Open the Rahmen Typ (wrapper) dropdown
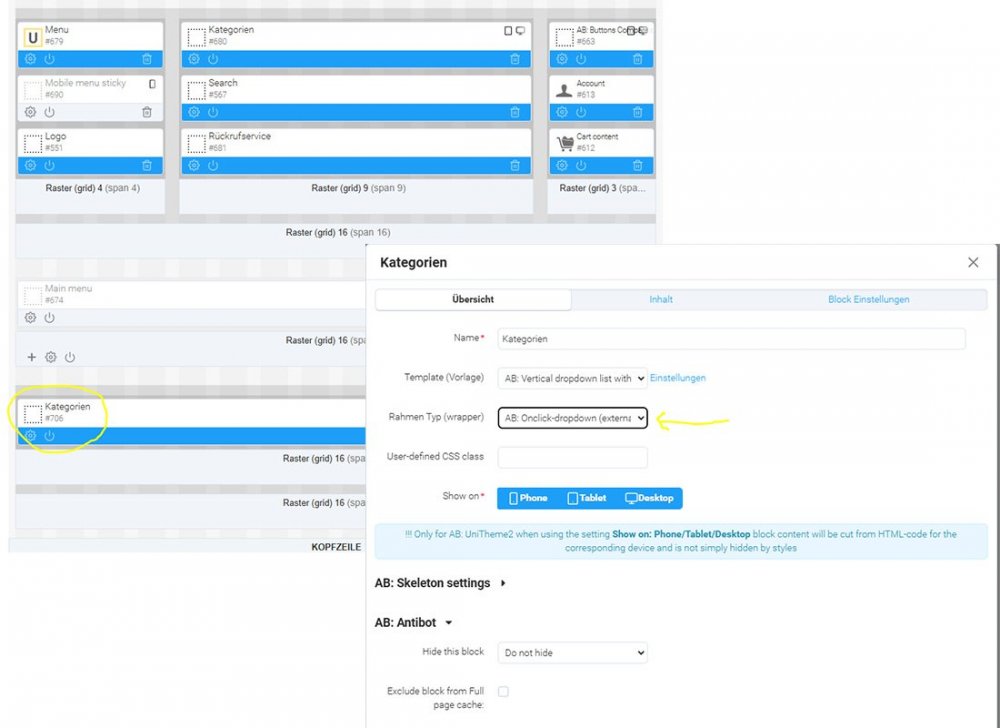 pyautogui.click(x=572, y=418)
